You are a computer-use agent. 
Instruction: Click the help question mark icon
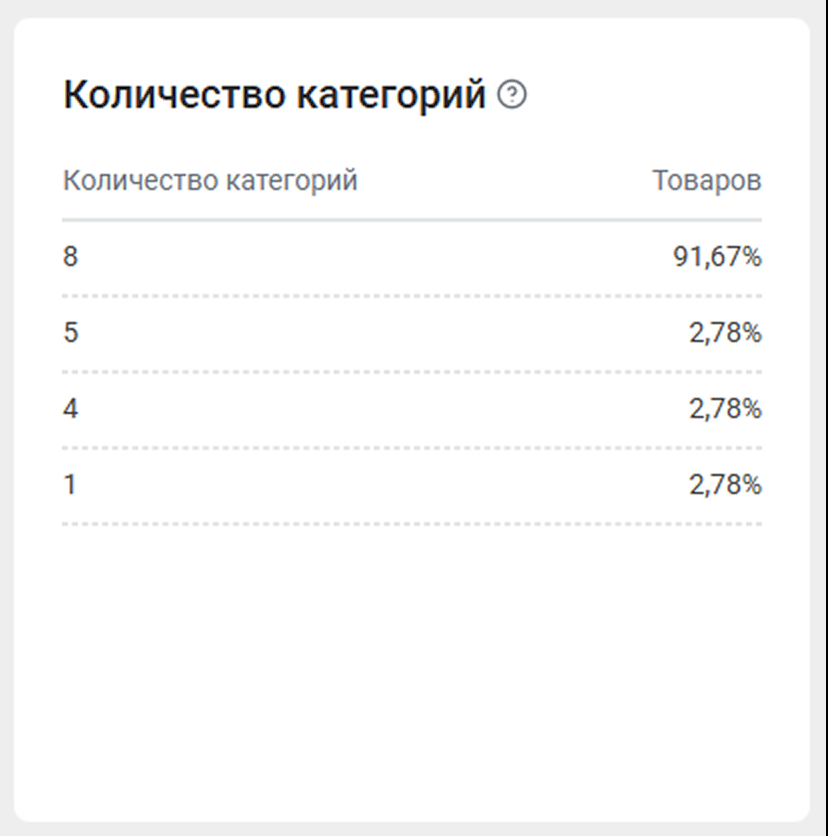click(512, 95)
